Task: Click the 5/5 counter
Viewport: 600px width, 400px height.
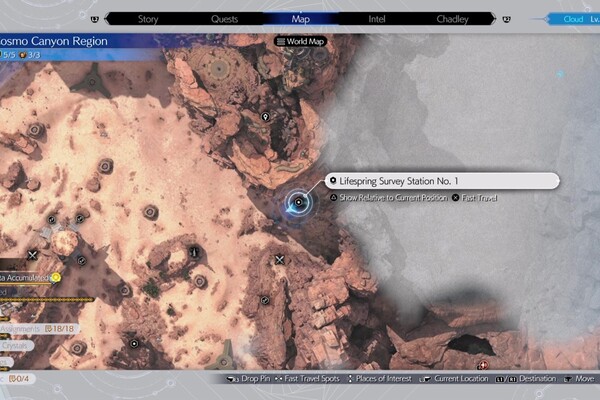Action: tap(8, 55)
